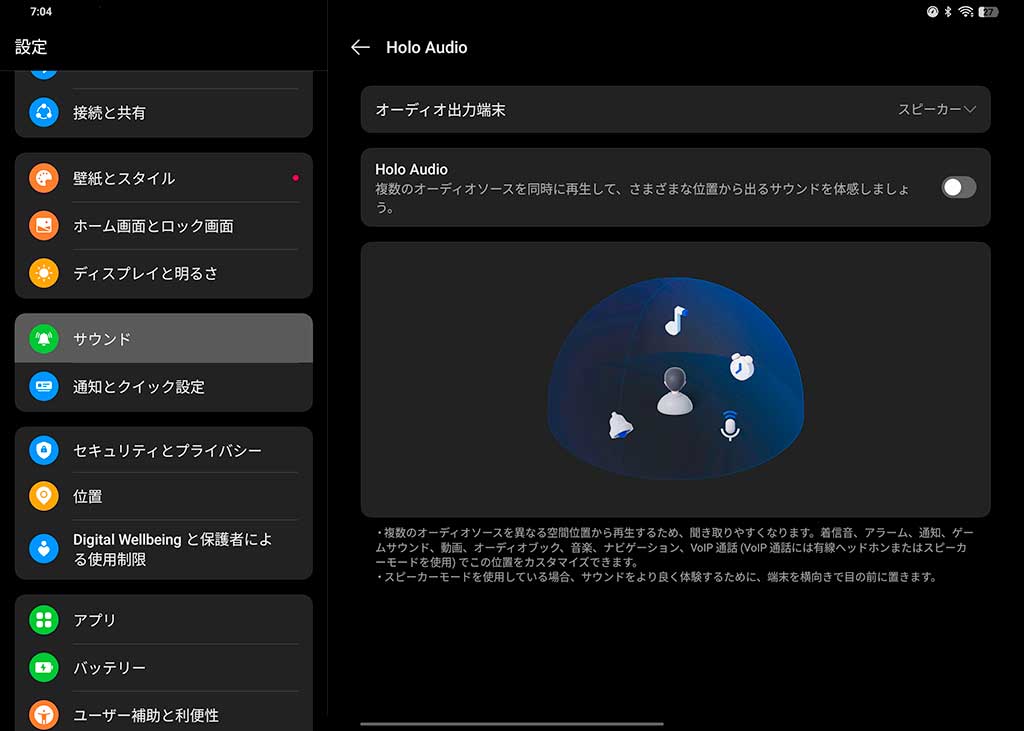Open the スピーカー output device dropdown
Image resolution: width=1024 pixels, height=731 pixels.
coord(936,109)
